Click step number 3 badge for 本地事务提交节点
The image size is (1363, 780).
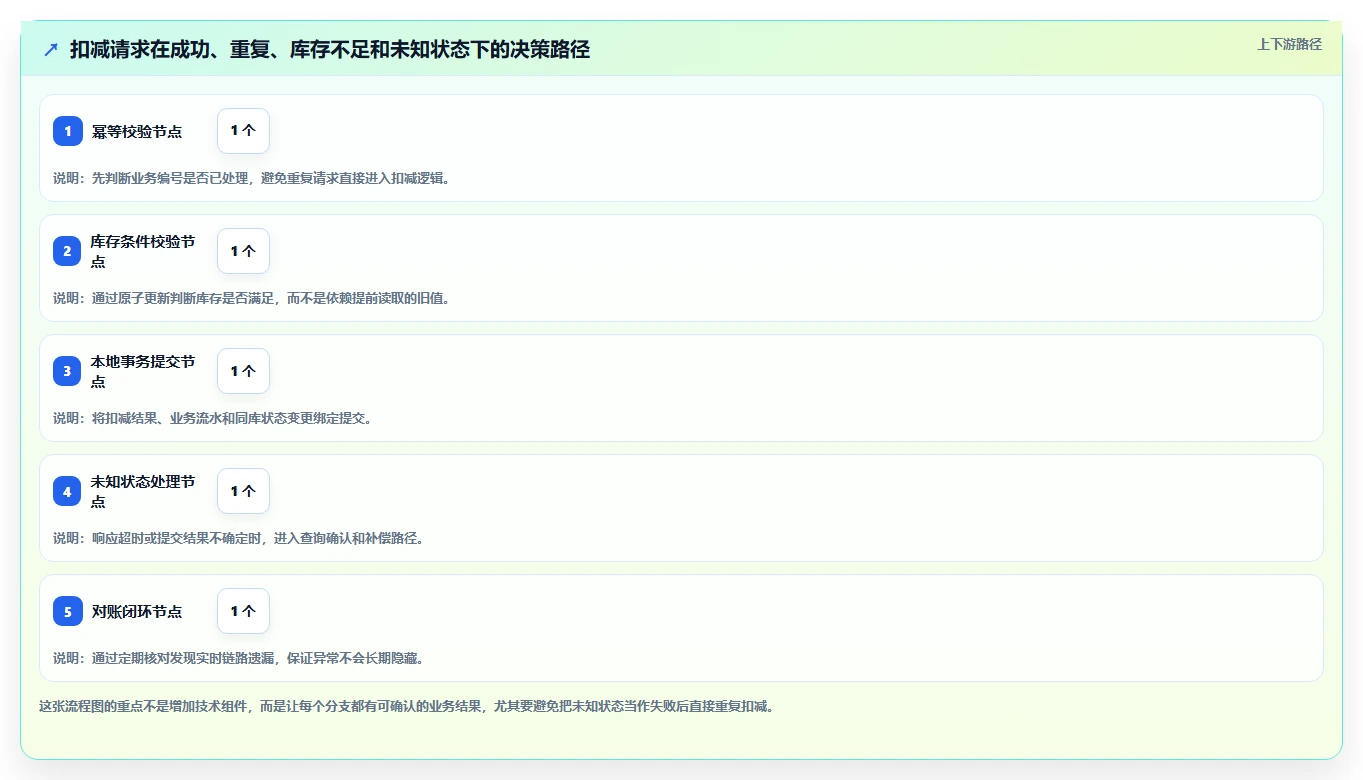pos(68,371)
